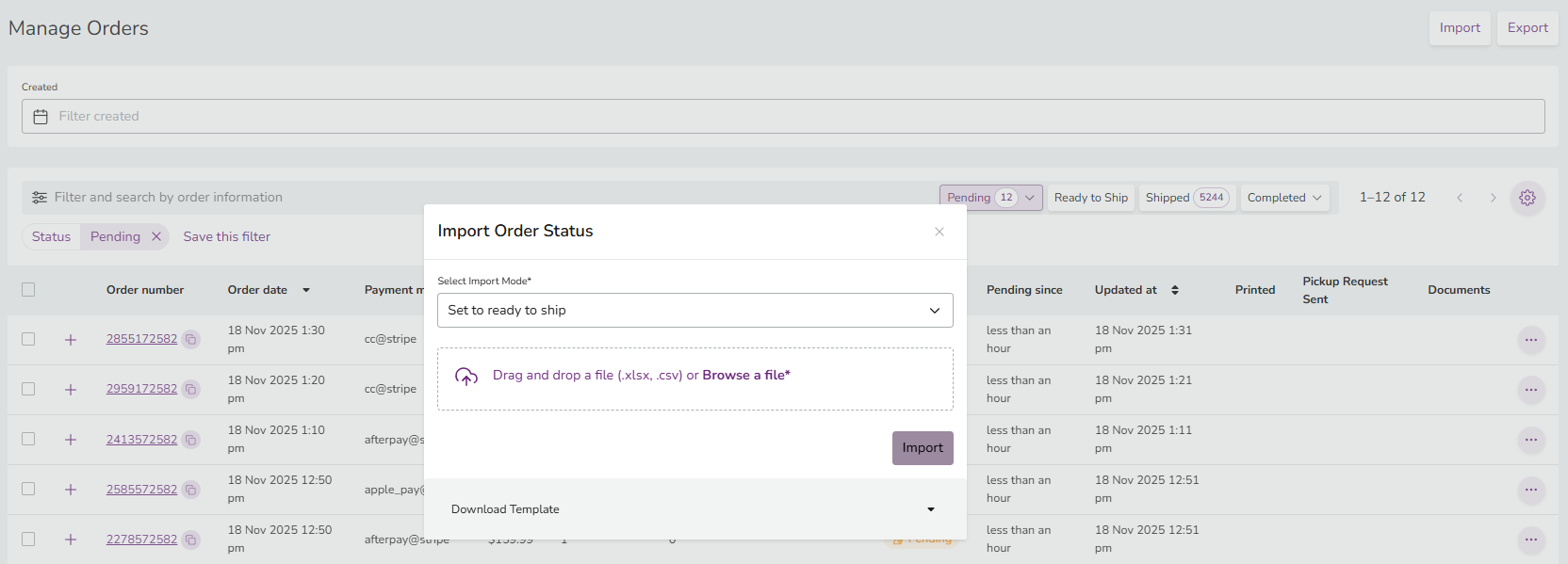The width and height of the screenshot is (1568, 564).
Task: Open the Select Import Mode dropdown
Action: click(694, 311)
